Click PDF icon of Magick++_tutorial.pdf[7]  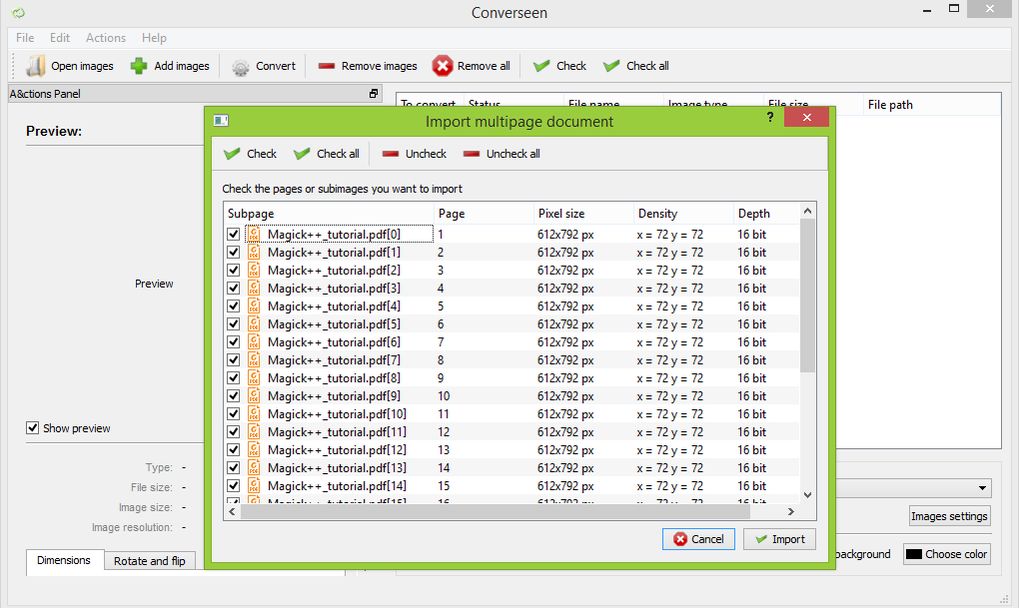click(253, 360)
